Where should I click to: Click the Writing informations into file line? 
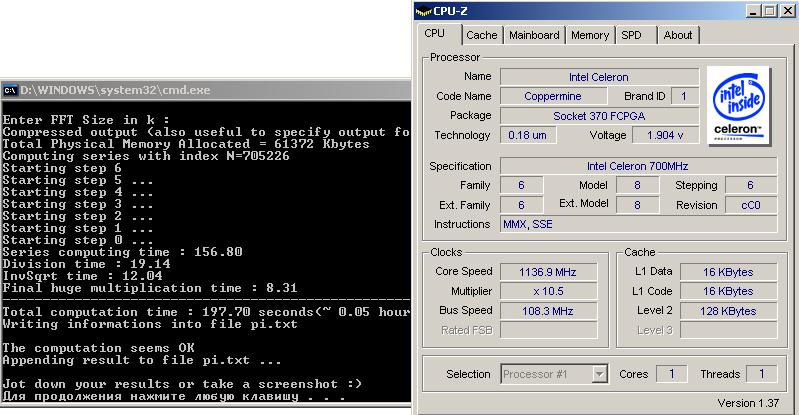coord(150,324)
